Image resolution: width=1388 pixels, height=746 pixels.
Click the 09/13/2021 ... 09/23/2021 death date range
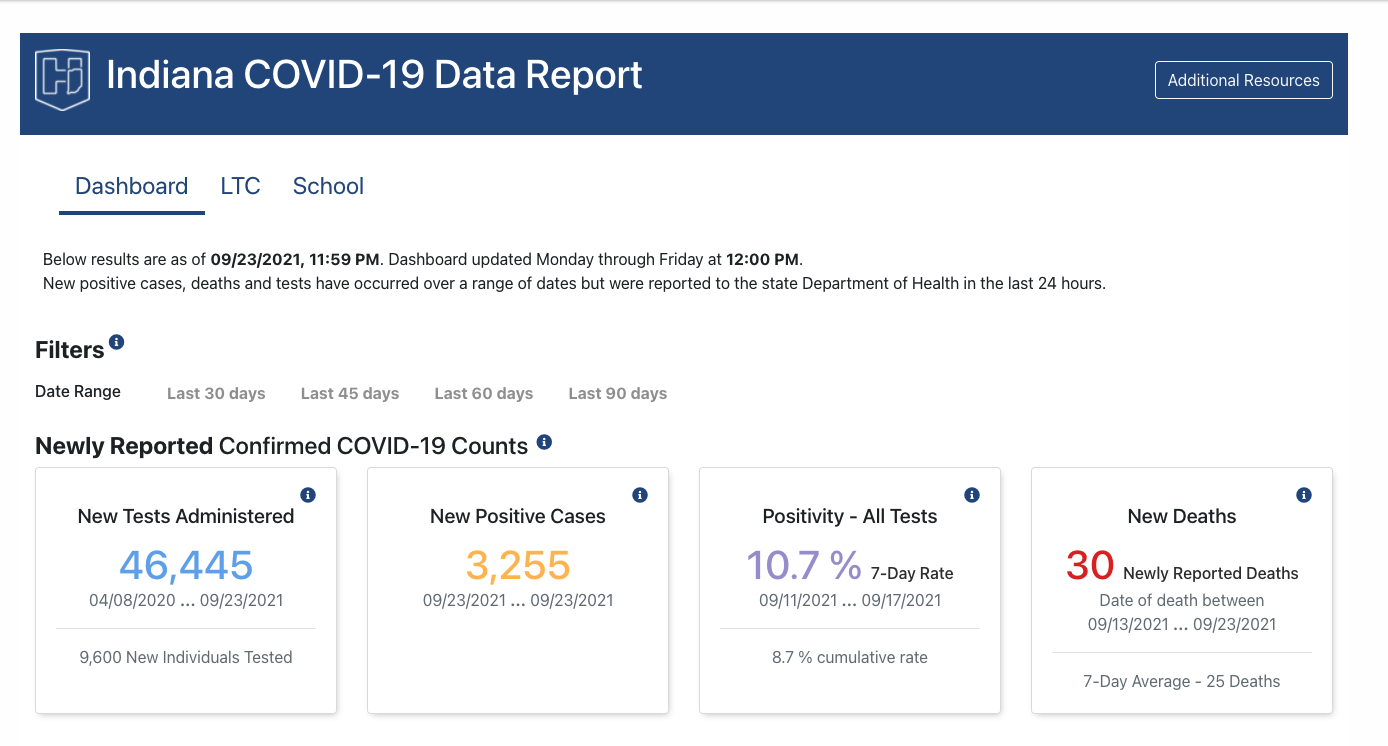pos(1182,624)
